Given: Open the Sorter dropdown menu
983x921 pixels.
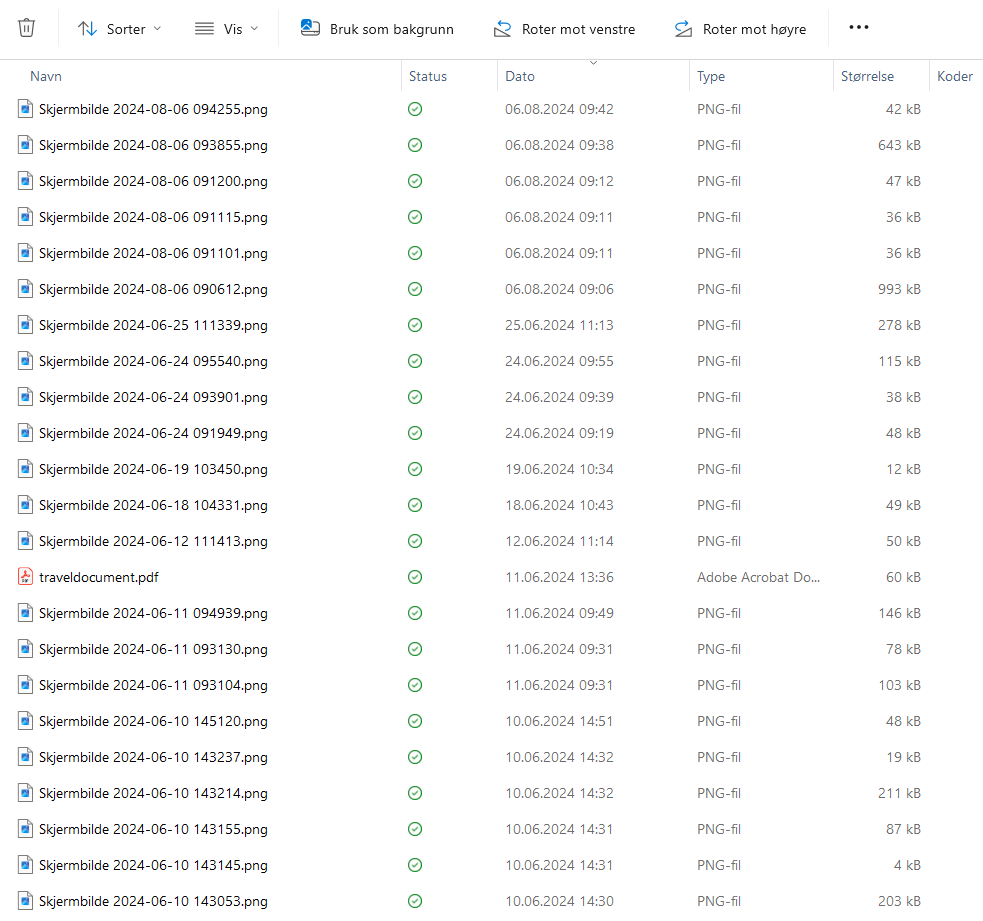Looking at the screenshot, I should click(119, 29).
